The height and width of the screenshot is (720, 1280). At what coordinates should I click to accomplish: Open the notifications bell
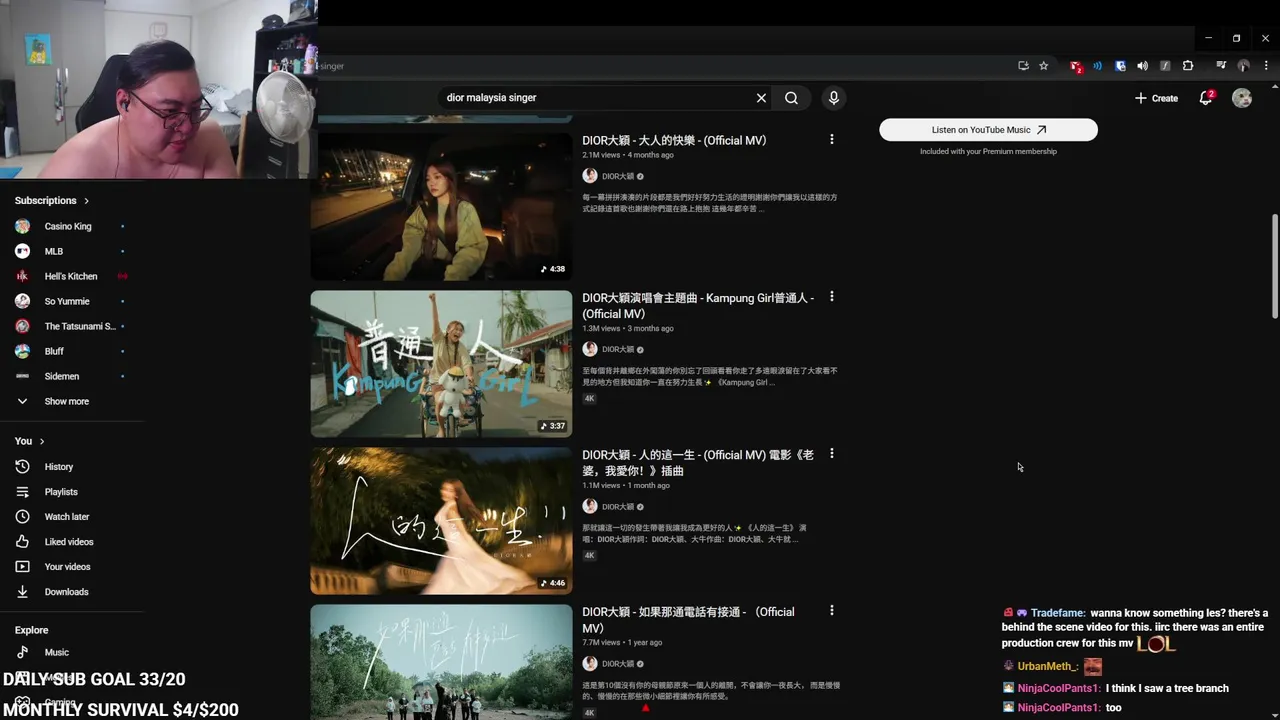(1206, 98)
